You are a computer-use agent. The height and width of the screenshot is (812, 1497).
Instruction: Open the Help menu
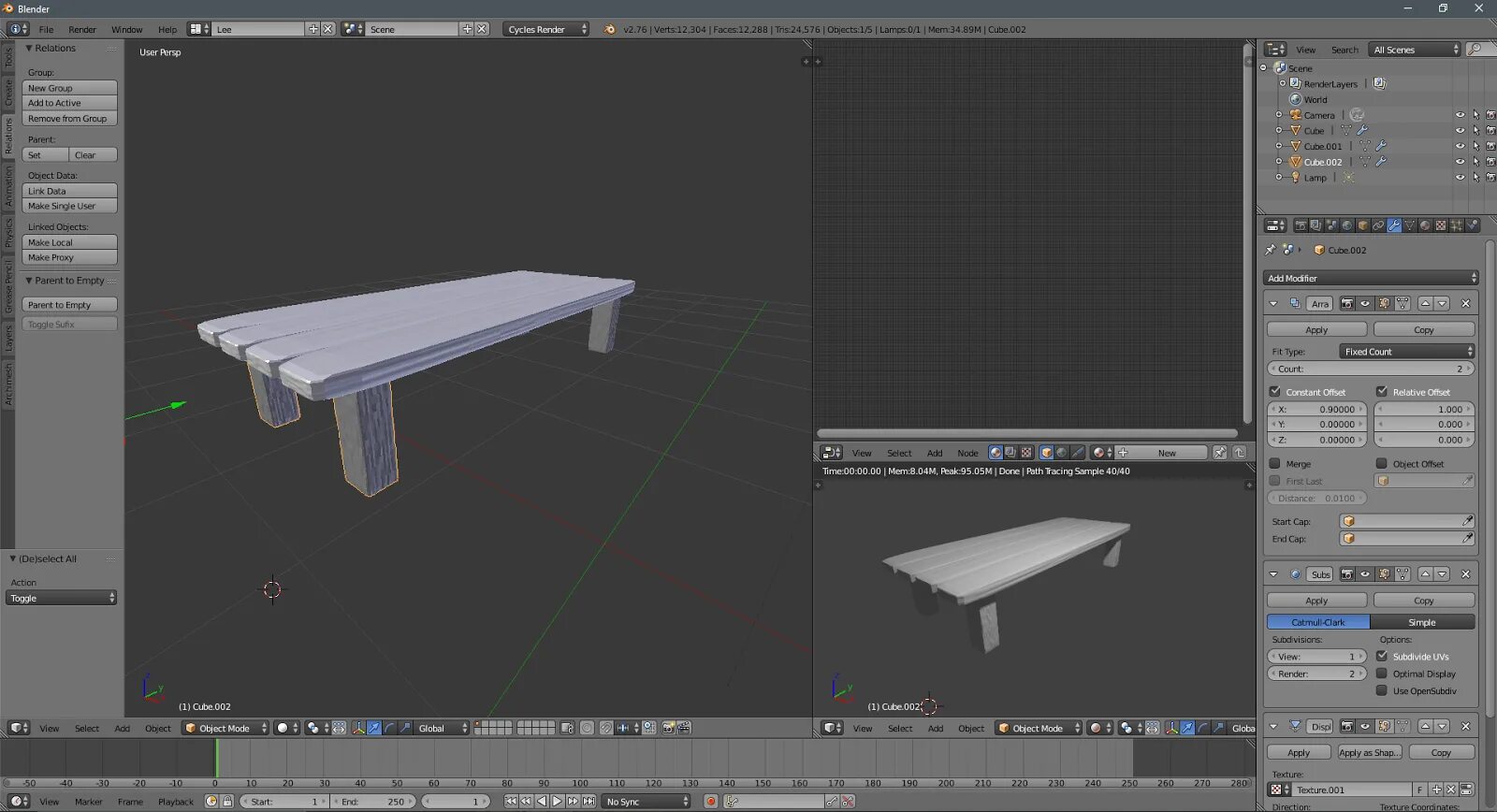(167, 29)
